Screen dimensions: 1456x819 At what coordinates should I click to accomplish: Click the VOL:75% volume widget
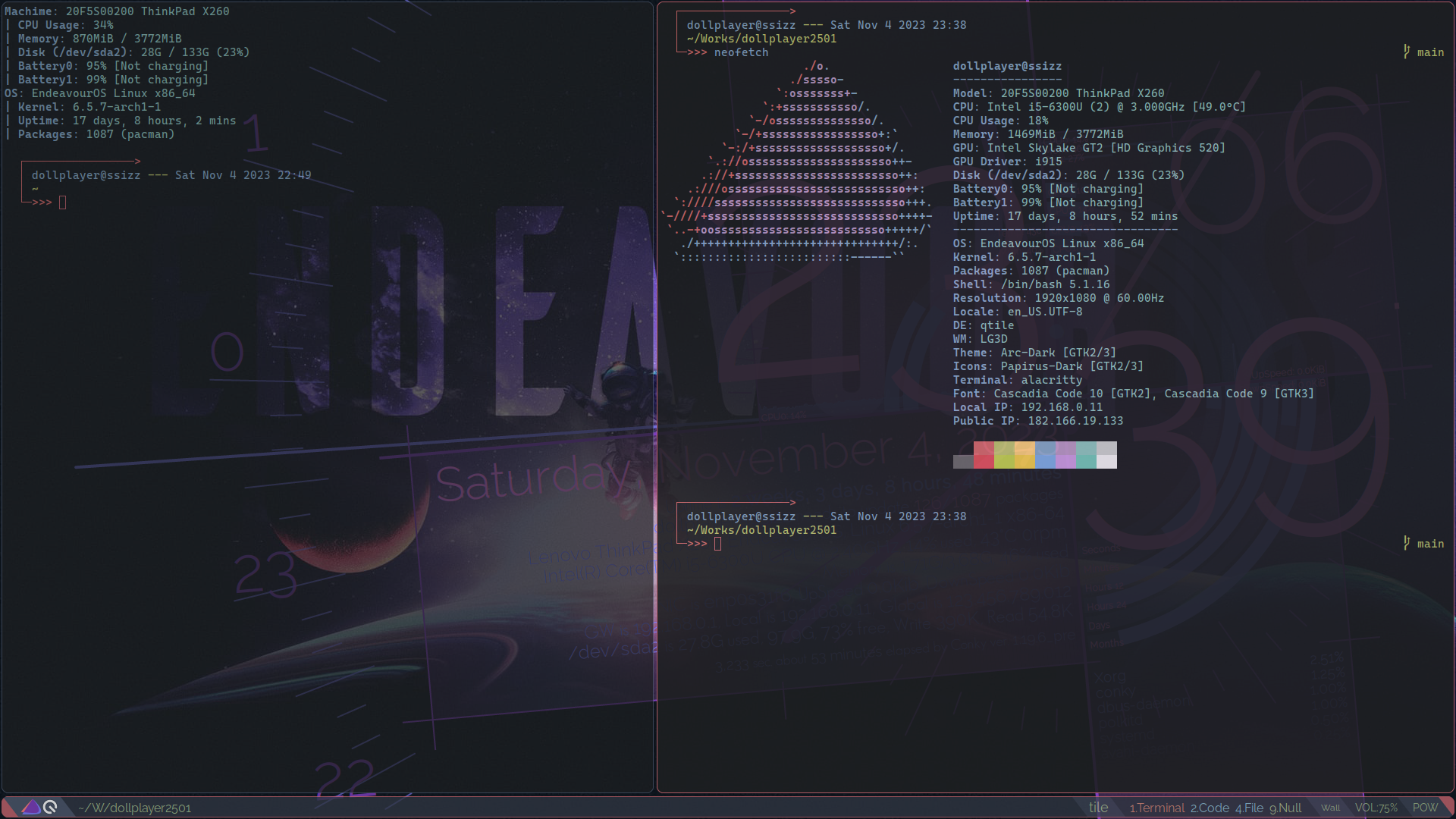click(1376, 808)
